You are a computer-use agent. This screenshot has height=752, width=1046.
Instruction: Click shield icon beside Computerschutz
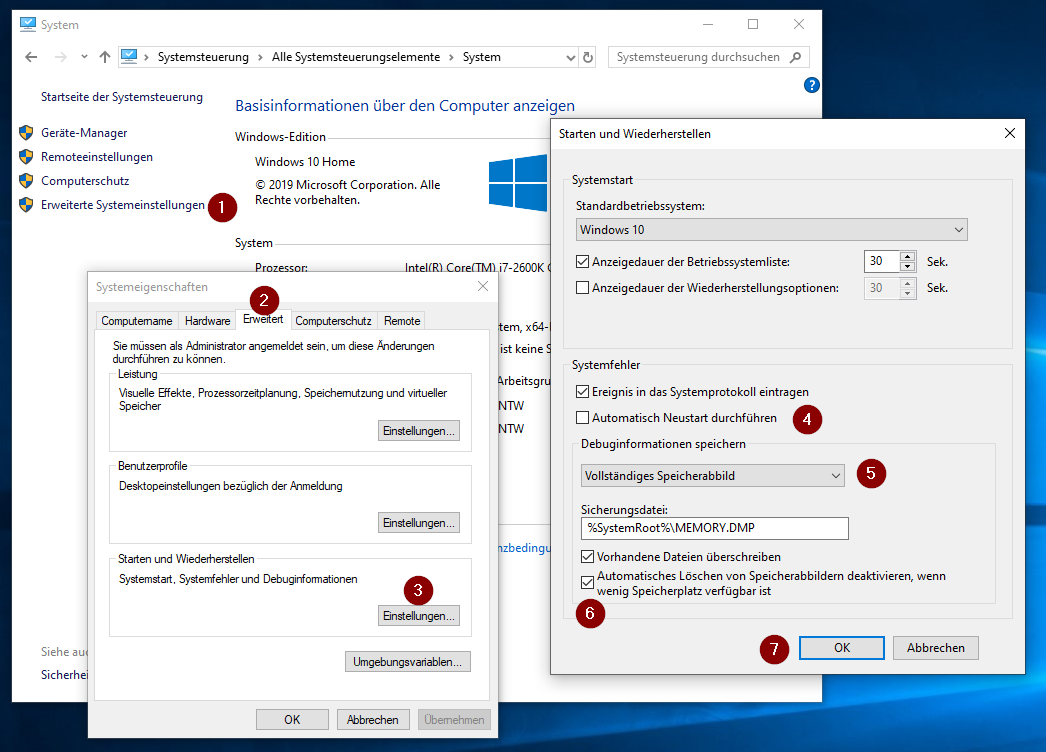point(26,181)
